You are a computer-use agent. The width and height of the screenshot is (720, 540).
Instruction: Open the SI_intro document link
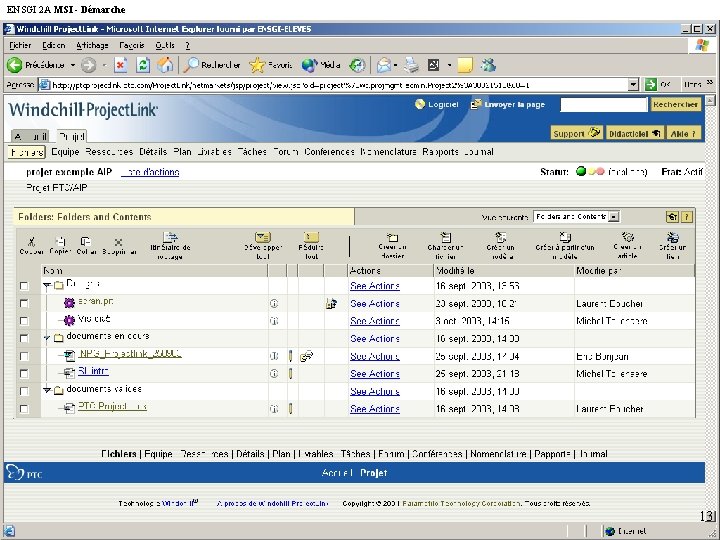click(x=93, y=371)
